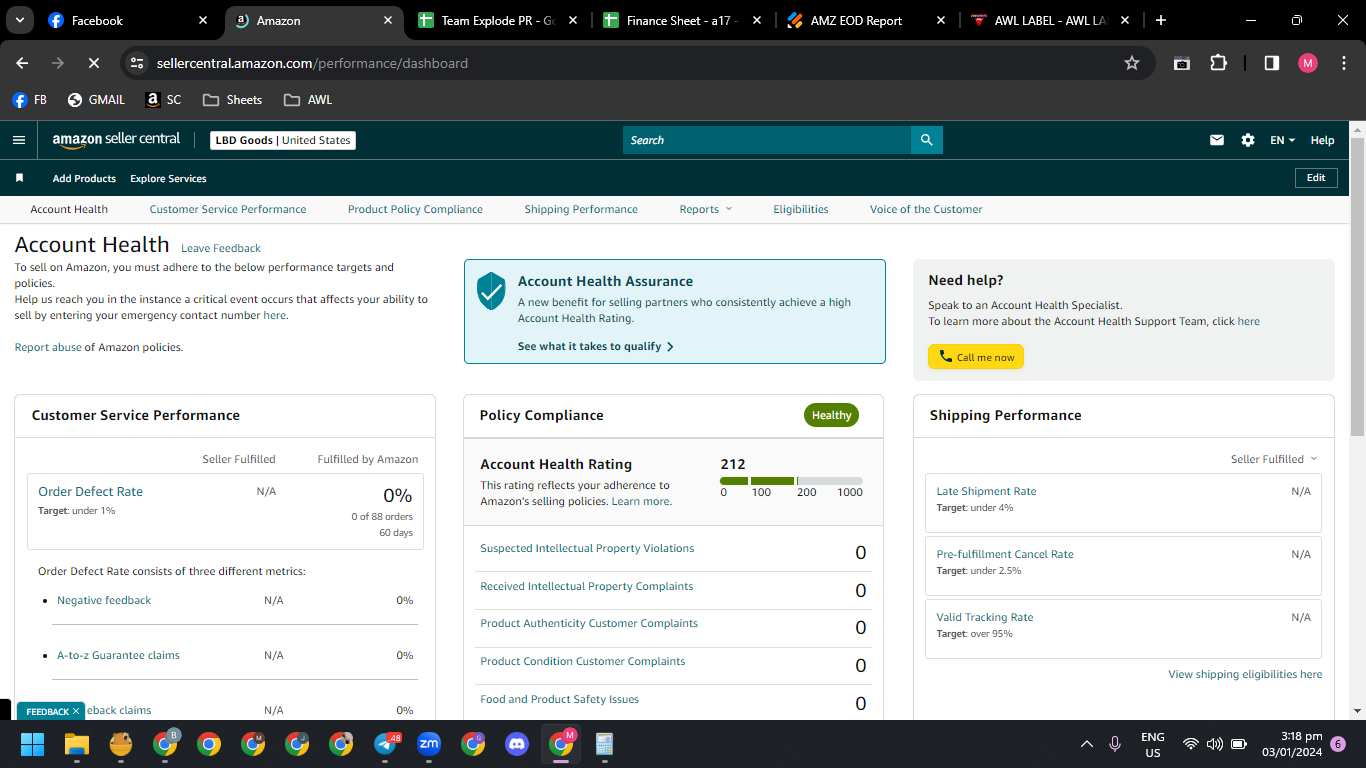View site information in the address bar
The image size is (1366, 768).
click(x=138, y=63)
